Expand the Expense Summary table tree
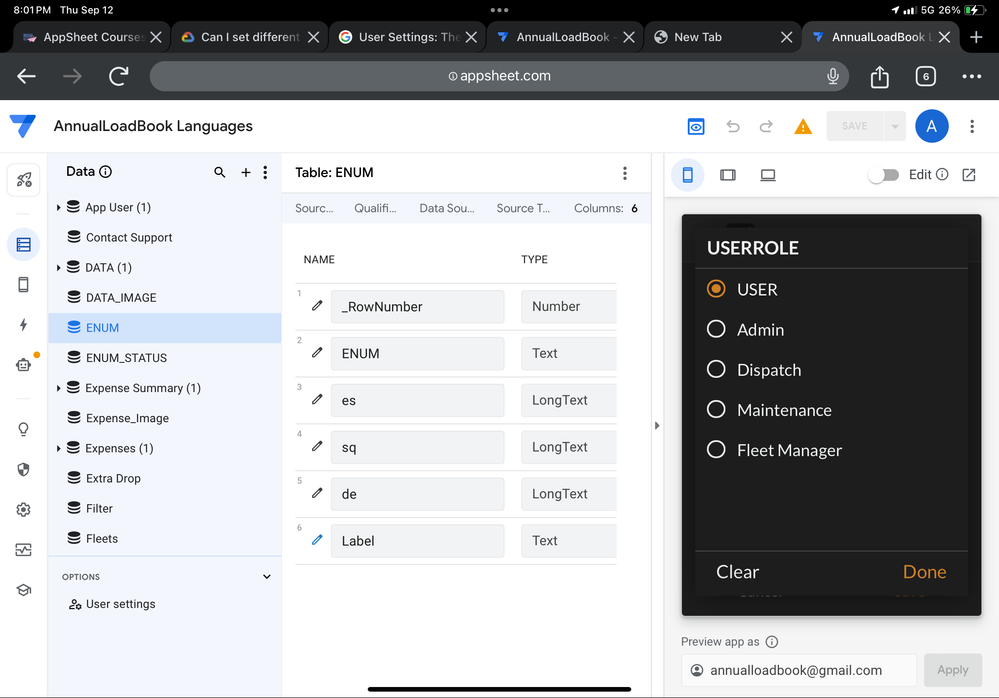Image resolution: width=999 pixels, height=698 pixels. click(58, 388)
